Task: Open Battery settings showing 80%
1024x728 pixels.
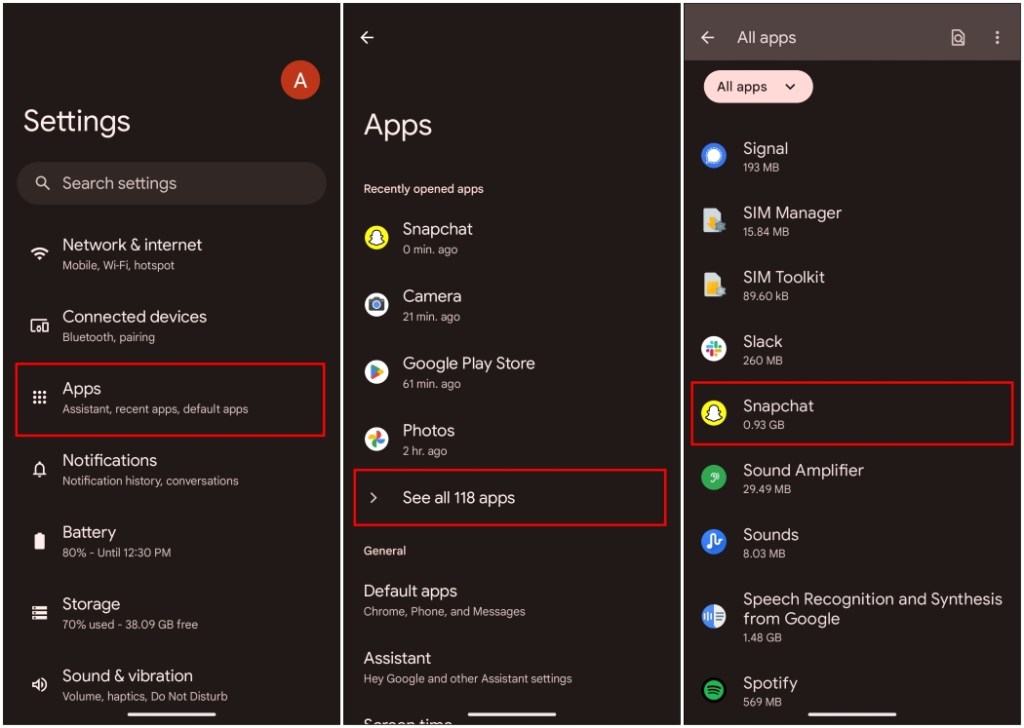Action: click(x=171, y=541)
